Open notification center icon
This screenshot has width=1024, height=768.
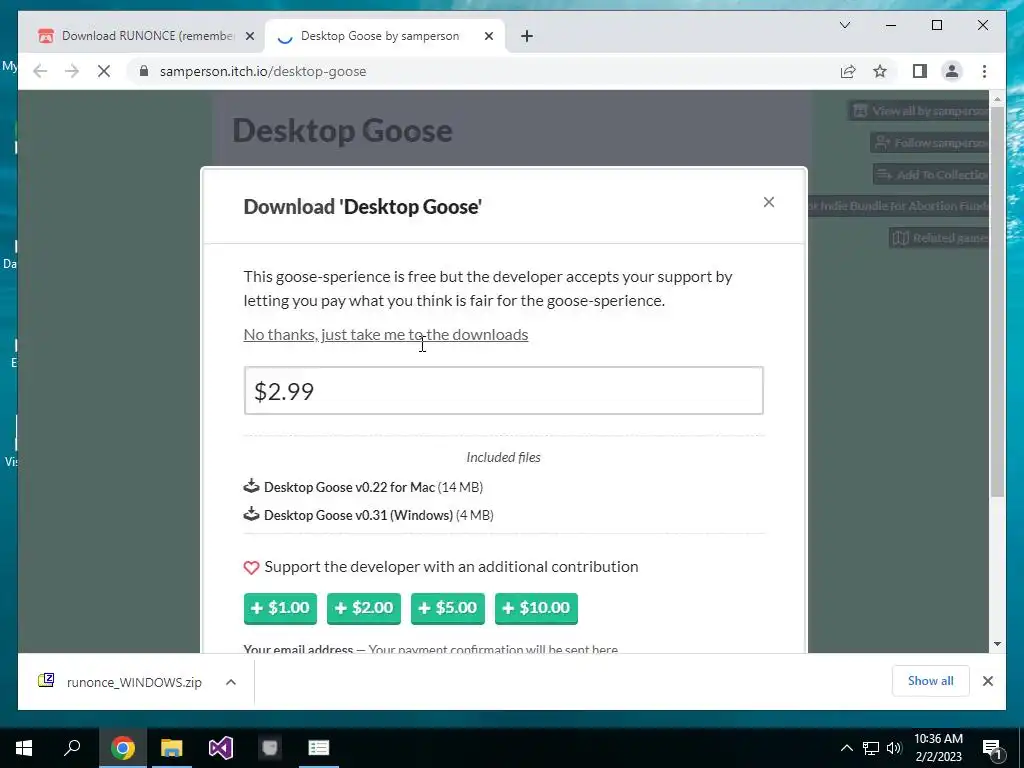[992, 748]
